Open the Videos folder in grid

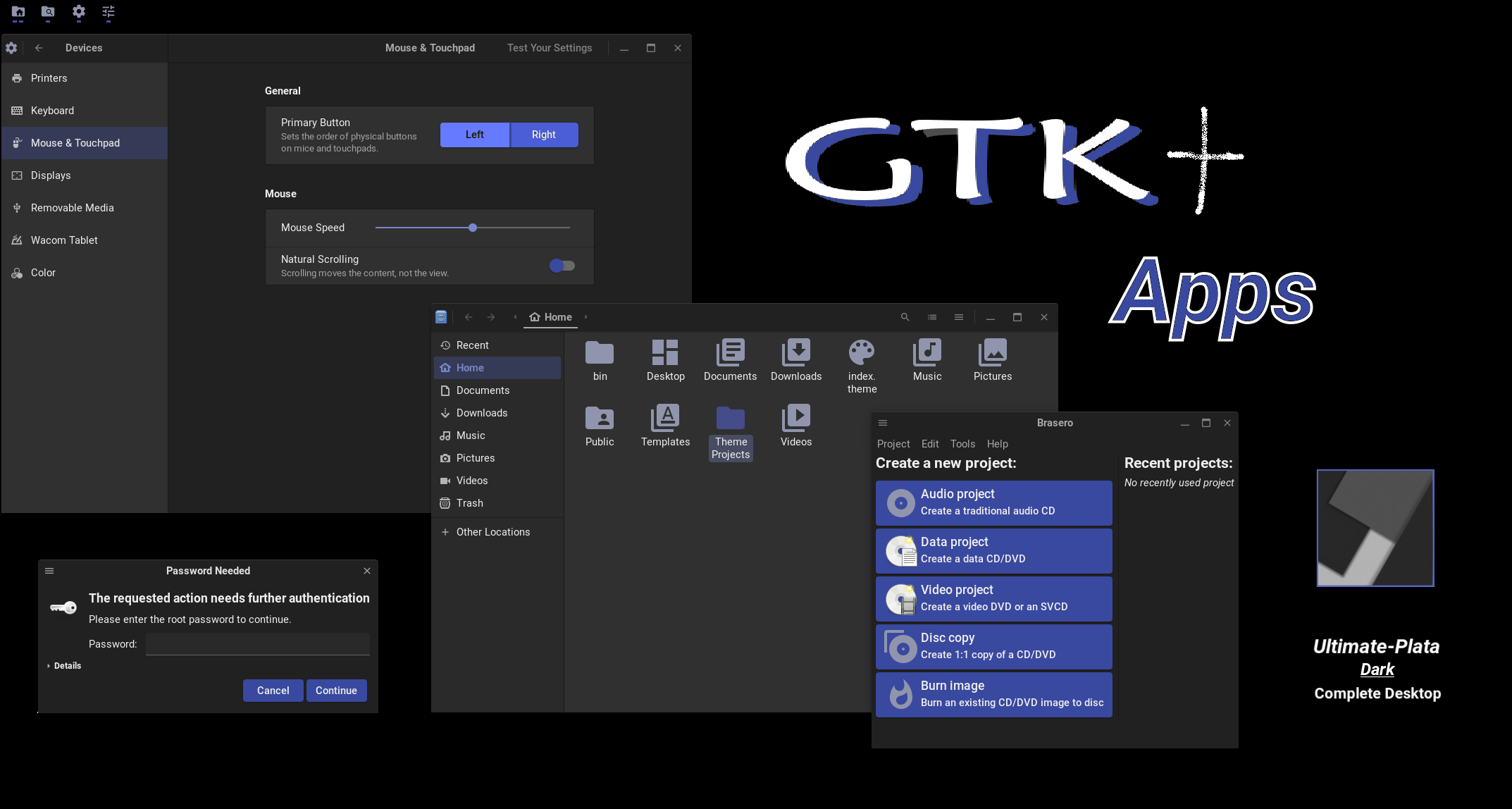(x=796, y=426)
